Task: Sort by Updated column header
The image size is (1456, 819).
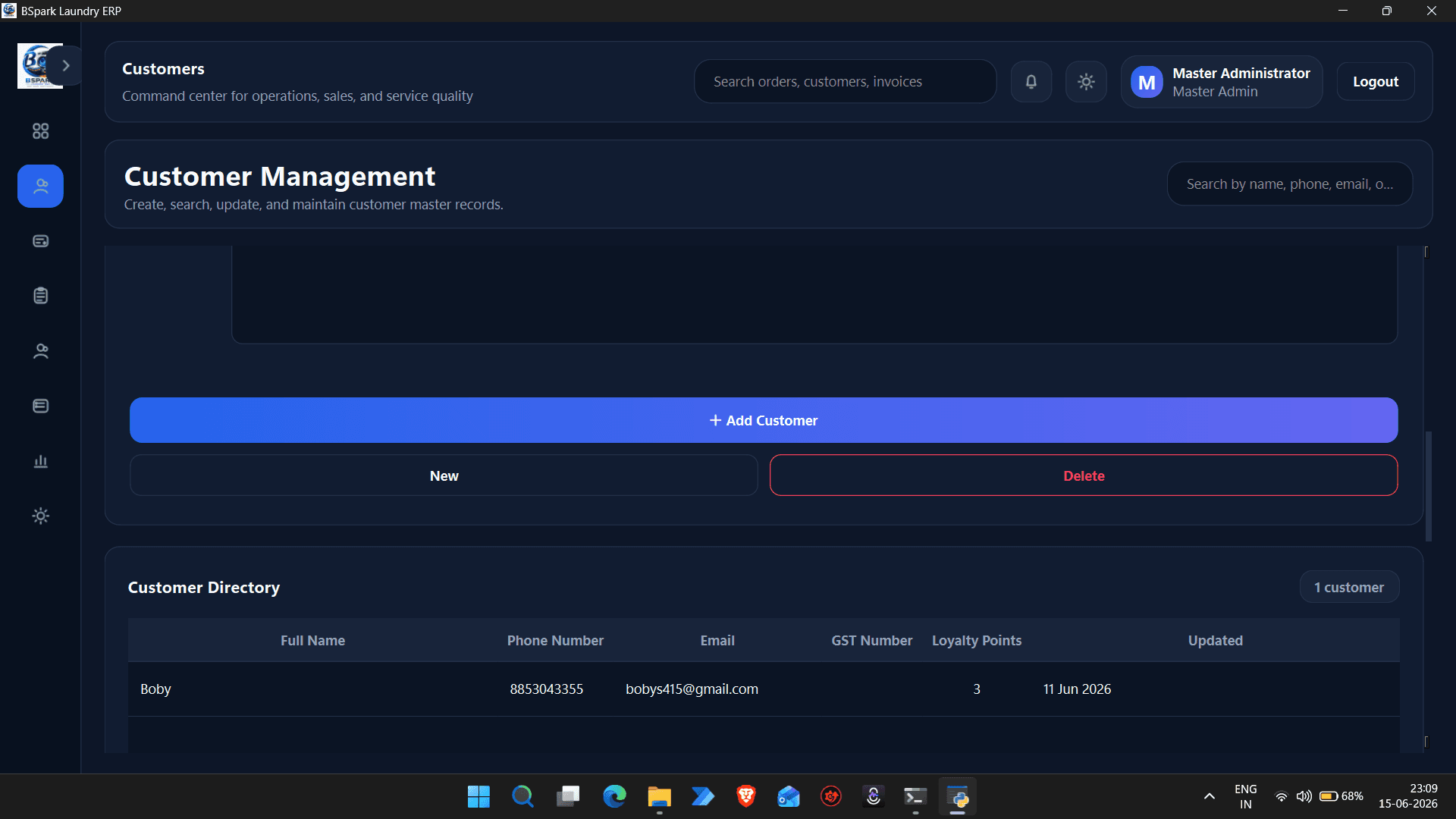Action: [x=1216, y=640]
